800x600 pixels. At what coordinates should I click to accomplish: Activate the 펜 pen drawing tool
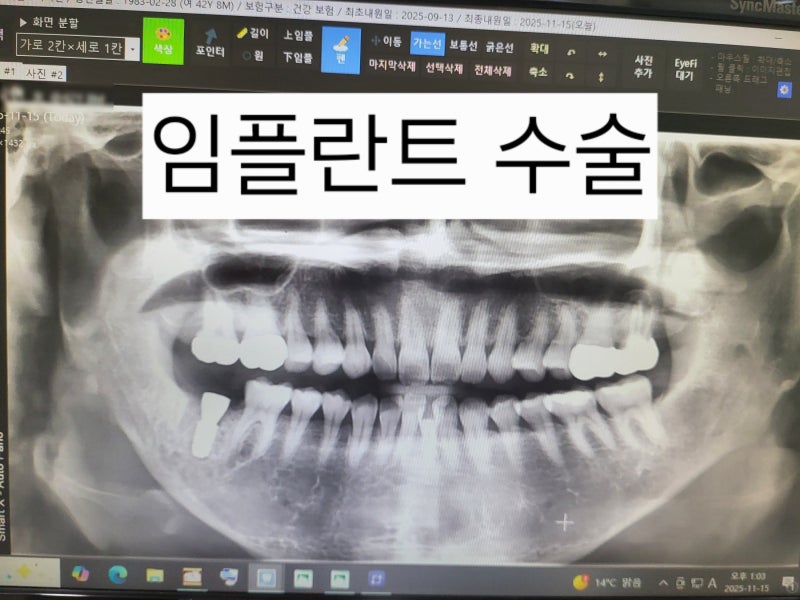point(341,51)
